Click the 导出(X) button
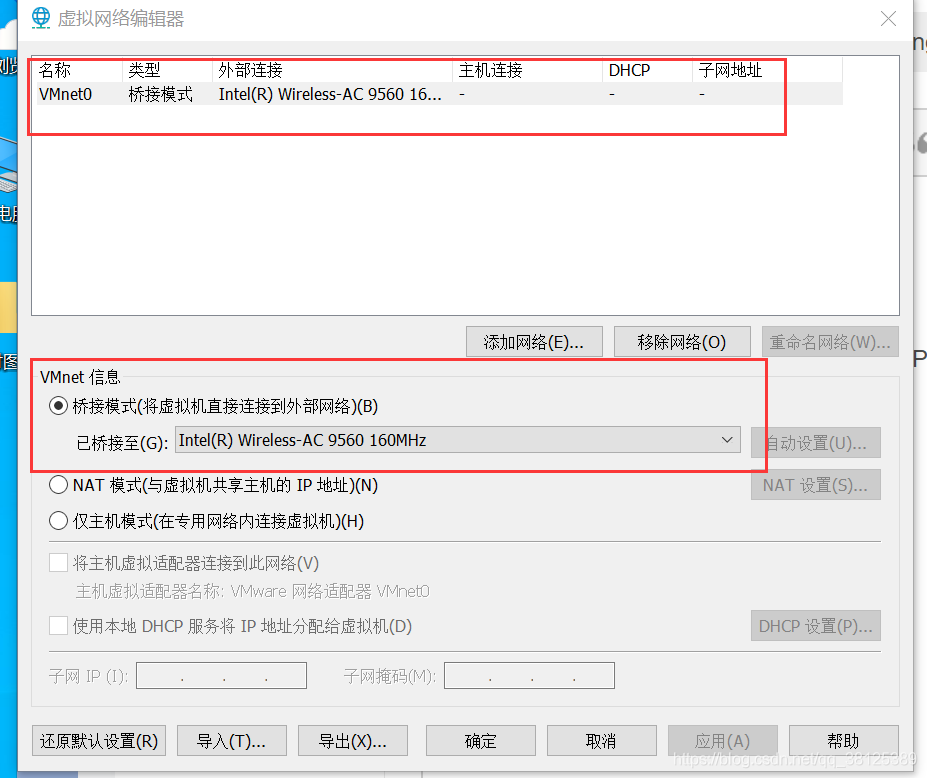The height and width of the screenshot is (778, 927). (352, 740)
